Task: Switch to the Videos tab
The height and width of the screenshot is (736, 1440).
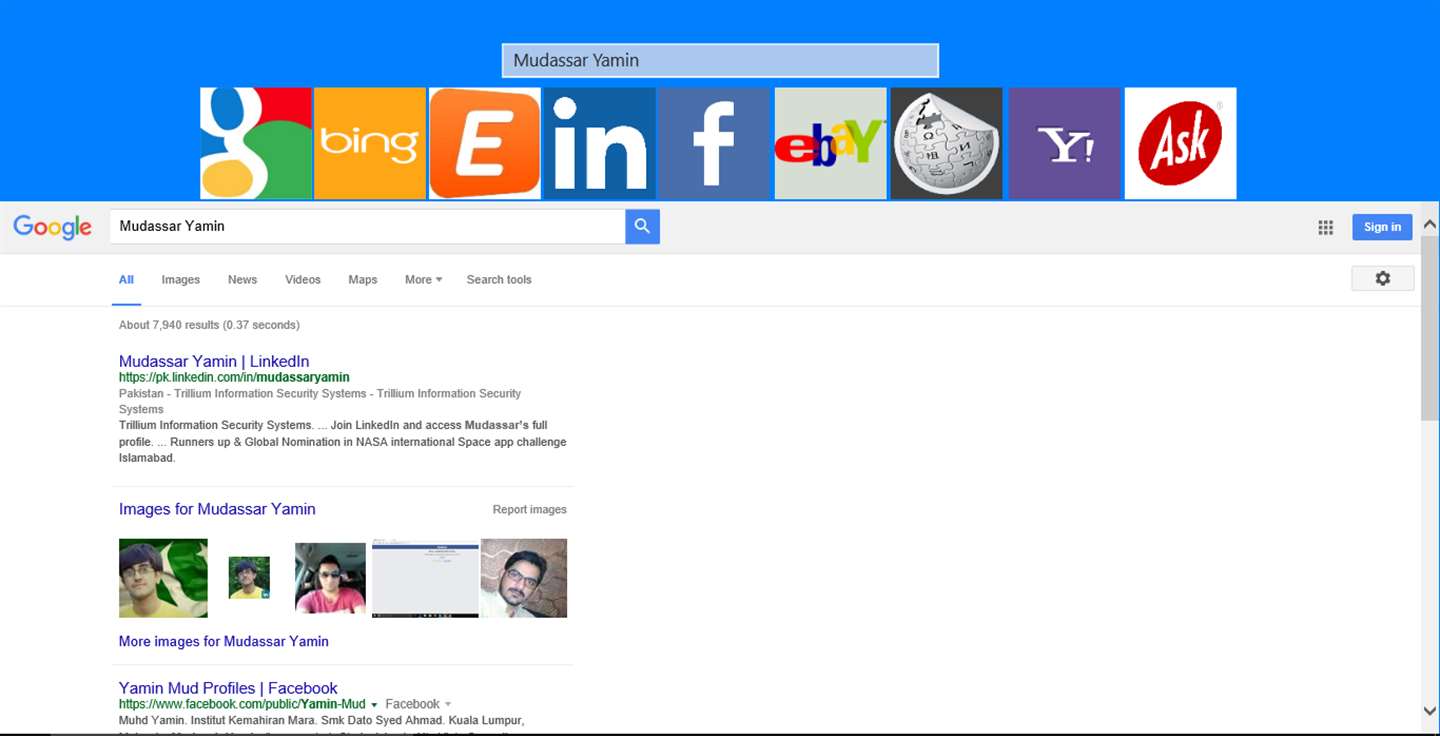Action: click(x=303, y=280)
